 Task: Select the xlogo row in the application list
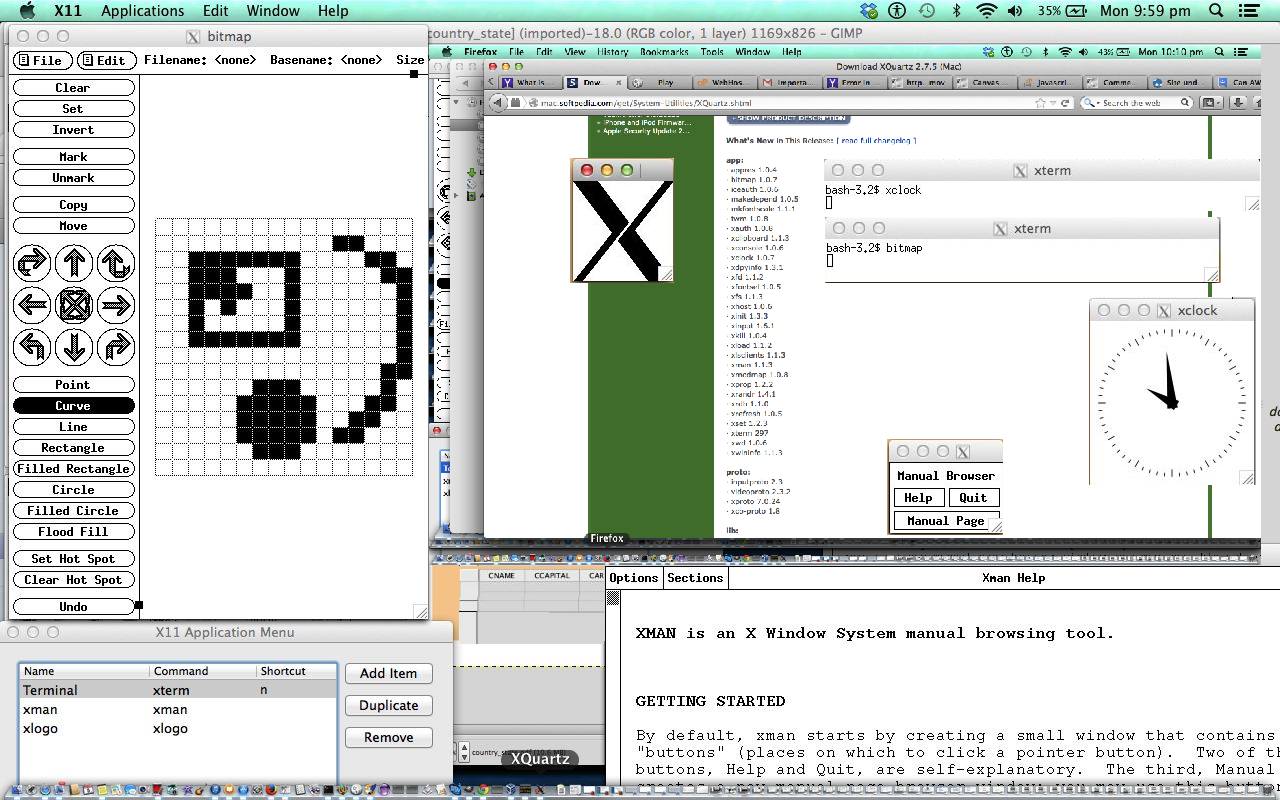tap(178, 728)
